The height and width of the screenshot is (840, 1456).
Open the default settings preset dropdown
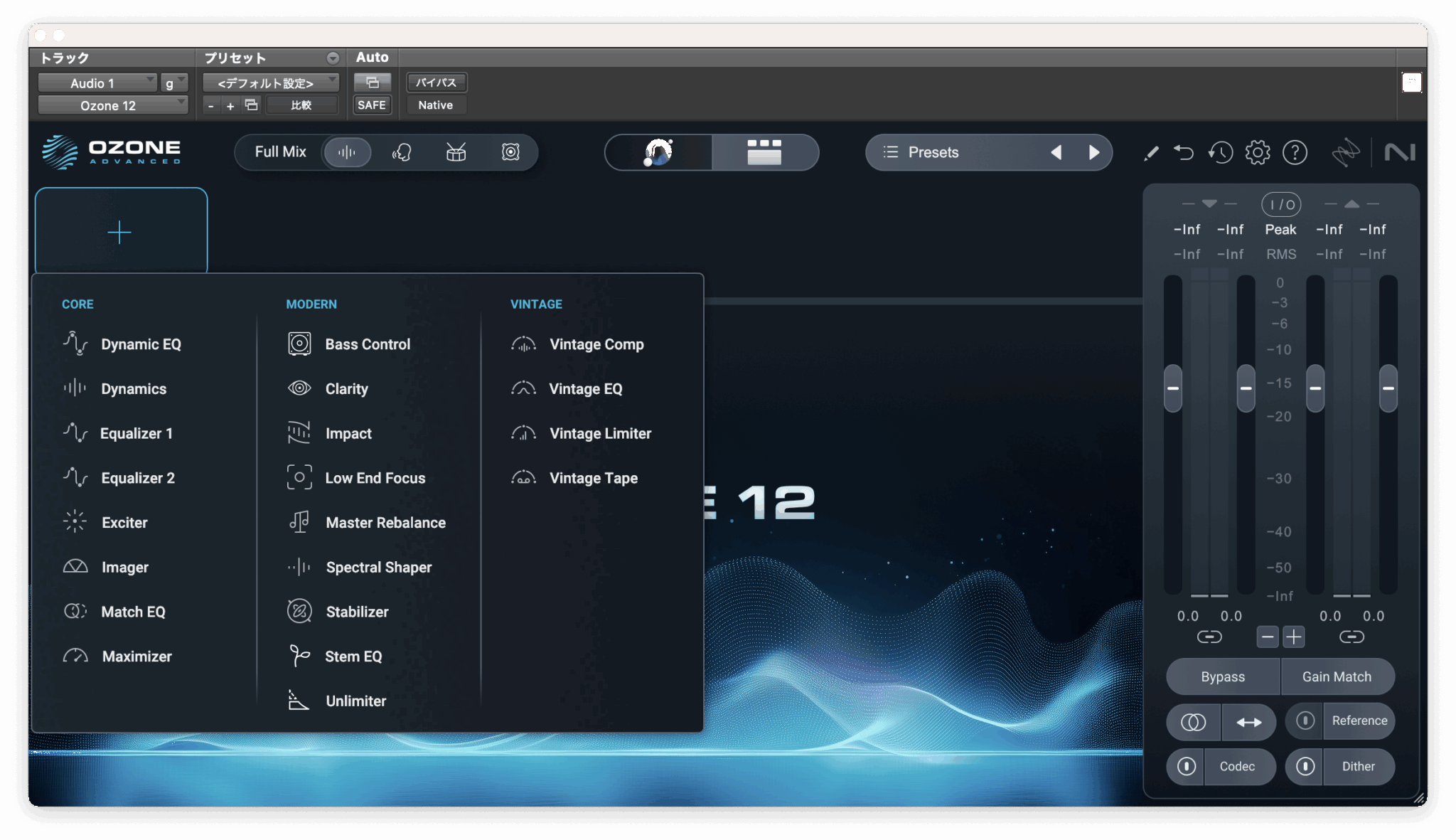point(269,83)
